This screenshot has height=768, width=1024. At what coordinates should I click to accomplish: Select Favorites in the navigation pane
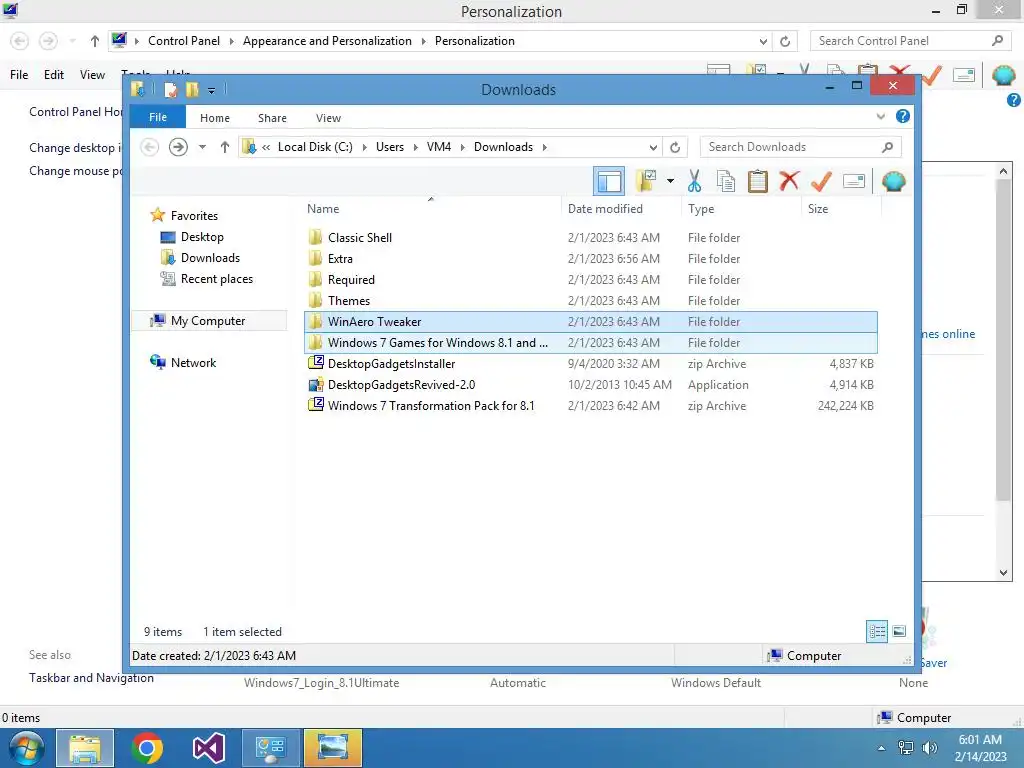(x=194, y=216)
